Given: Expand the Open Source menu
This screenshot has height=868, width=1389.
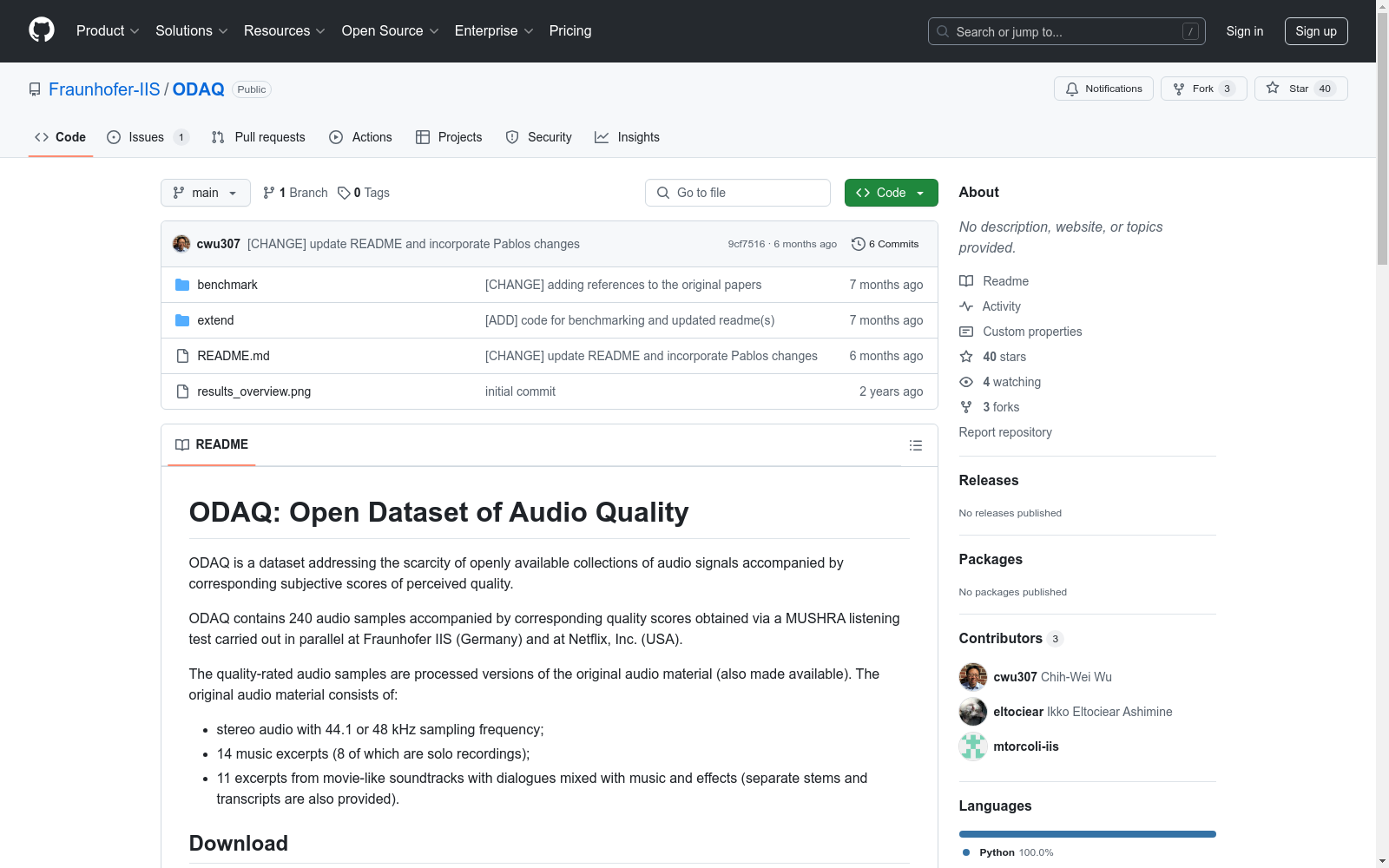Looking at the screenshot, I should coord(391,31).
